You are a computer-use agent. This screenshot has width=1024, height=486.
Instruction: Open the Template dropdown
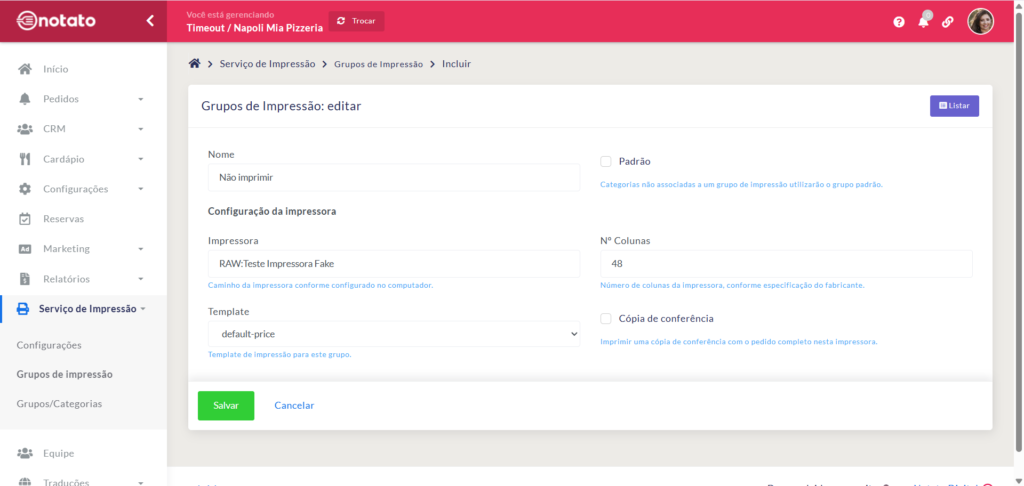(393, 334)
